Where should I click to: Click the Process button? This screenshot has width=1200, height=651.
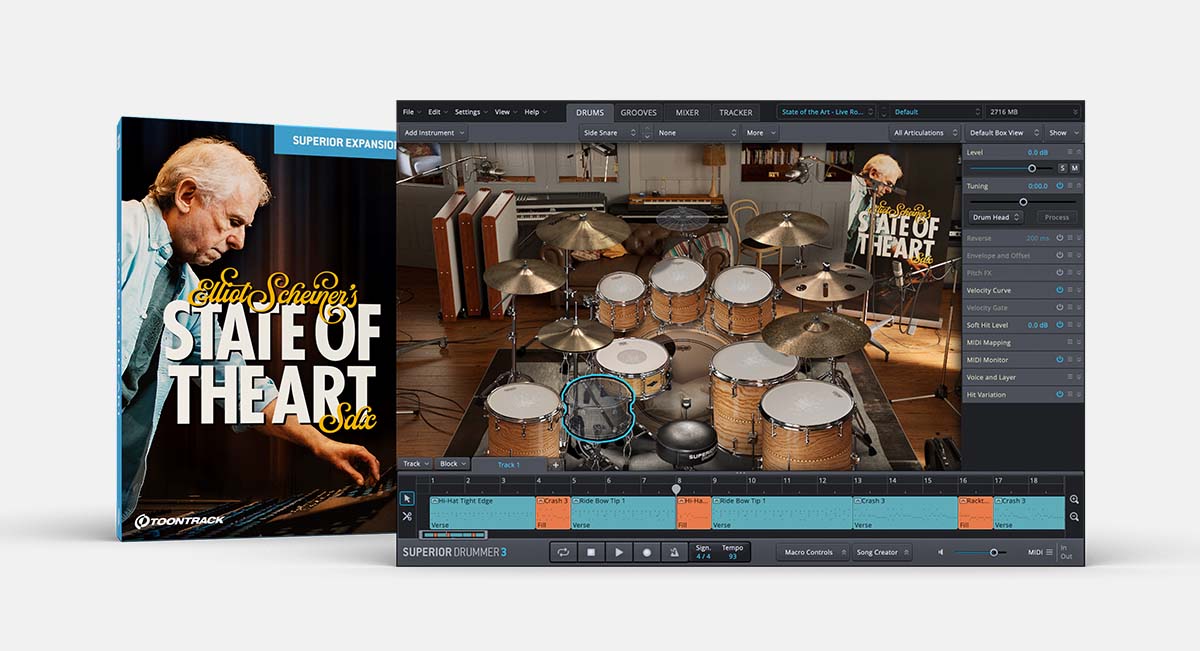pyautogui.click(x=1057, y=217)
